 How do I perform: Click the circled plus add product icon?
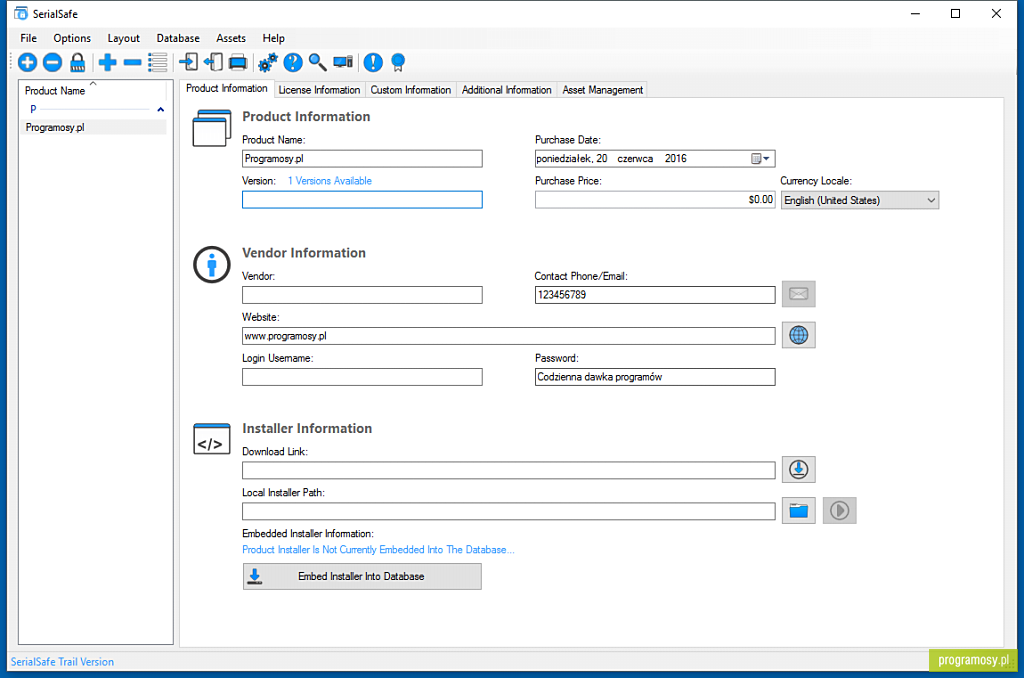27,63
